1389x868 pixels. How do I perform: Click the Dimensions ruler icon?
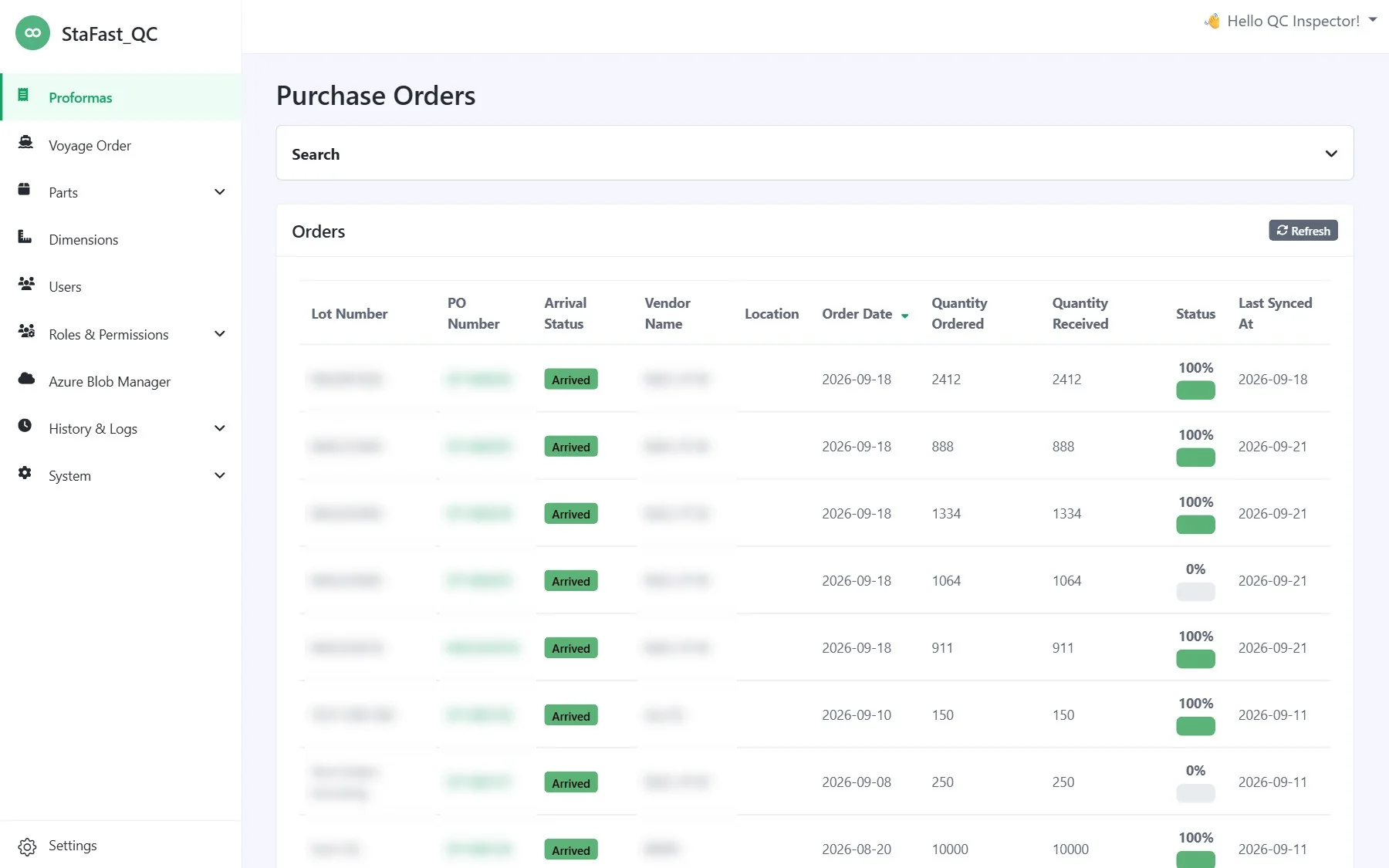point(25,238)
